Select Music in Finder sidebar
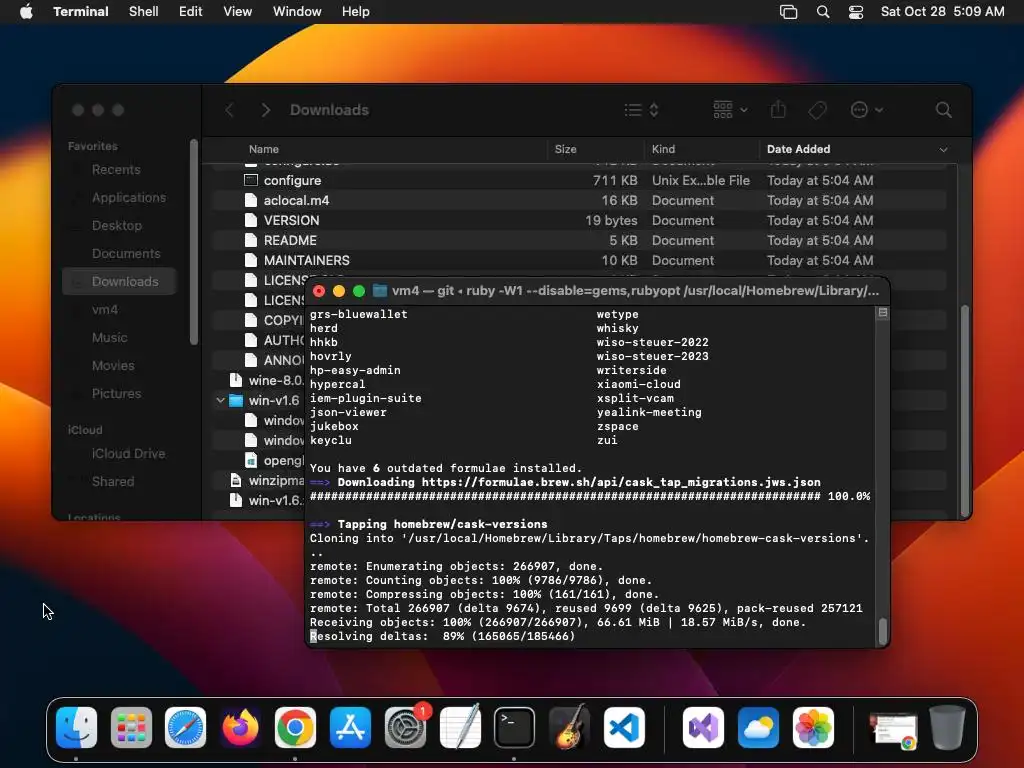 [119, 338]
